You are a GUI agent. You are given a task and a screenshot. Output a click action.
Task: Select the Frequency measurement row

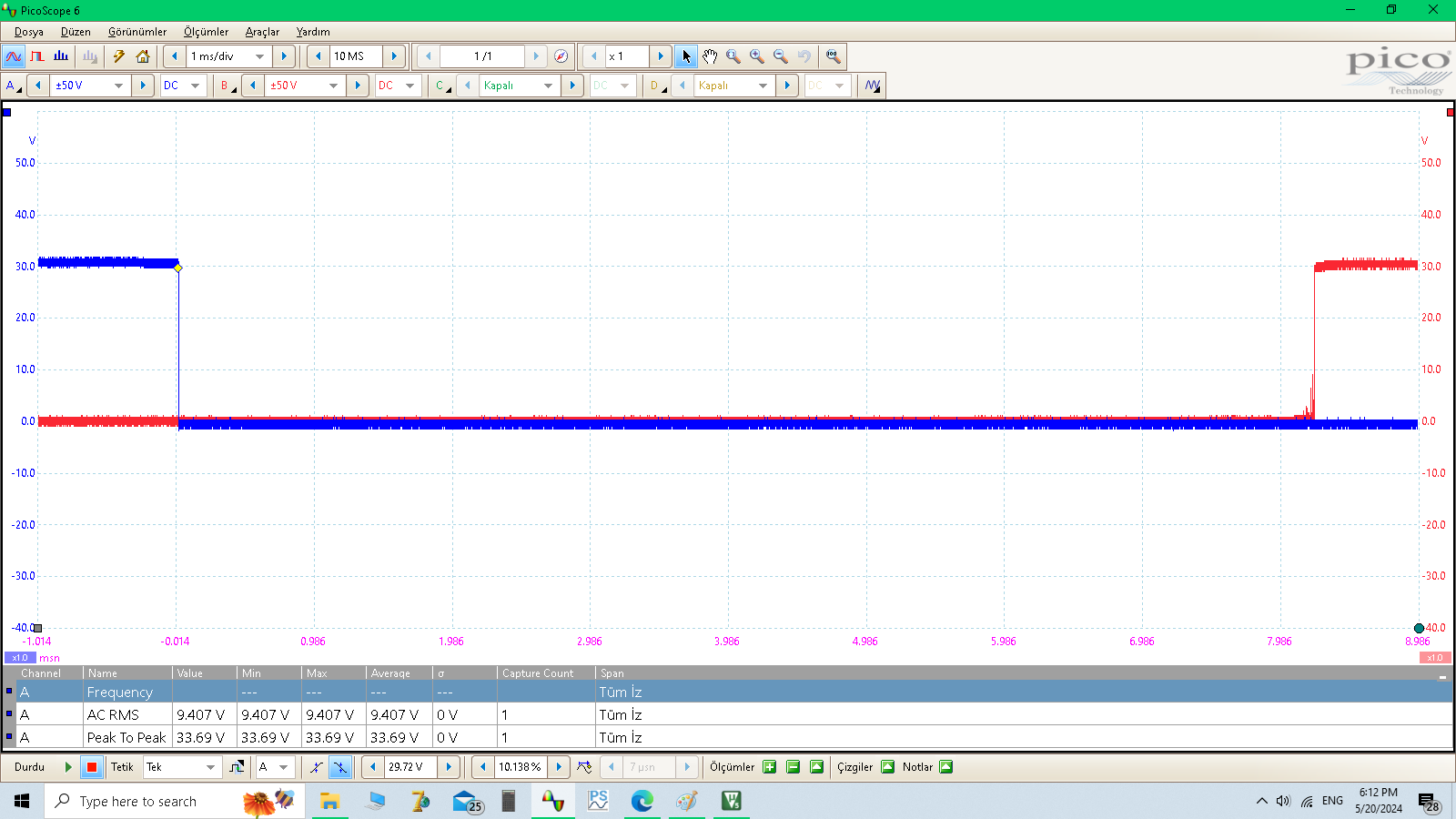(728, 693)
